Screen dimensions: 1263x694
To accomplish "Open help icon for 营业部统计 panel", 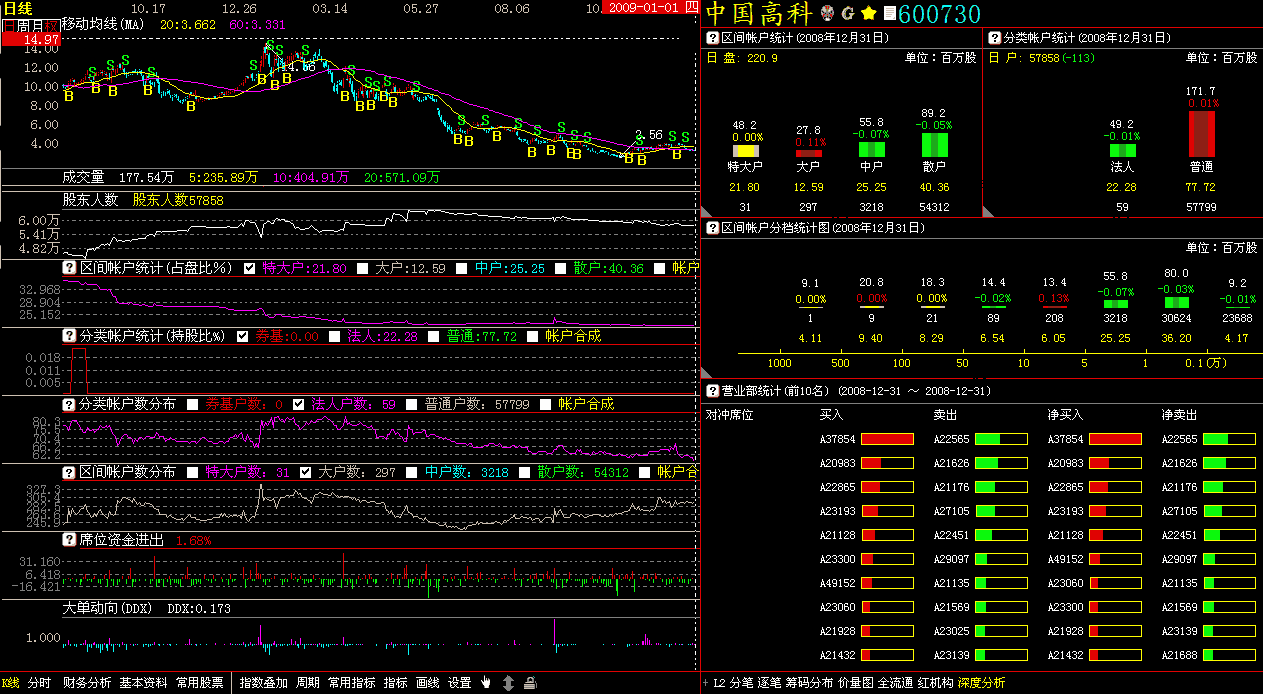I will (x=713, y=391).
